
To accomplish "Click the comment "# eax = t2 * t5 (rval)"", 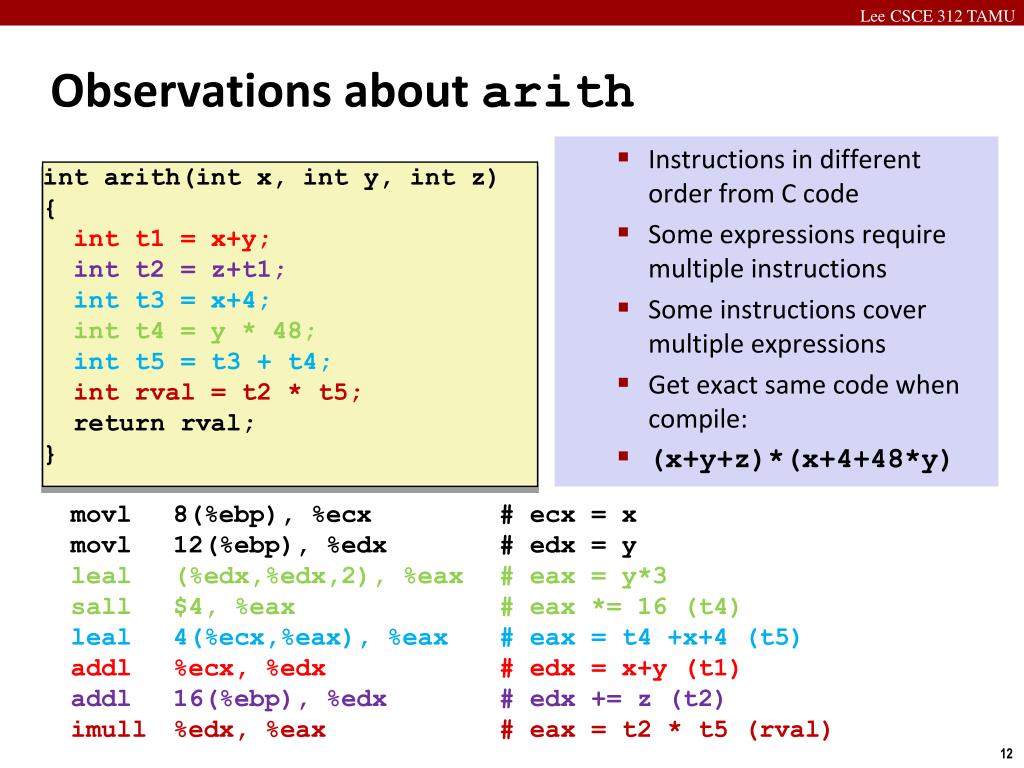I will click(665, 729).
